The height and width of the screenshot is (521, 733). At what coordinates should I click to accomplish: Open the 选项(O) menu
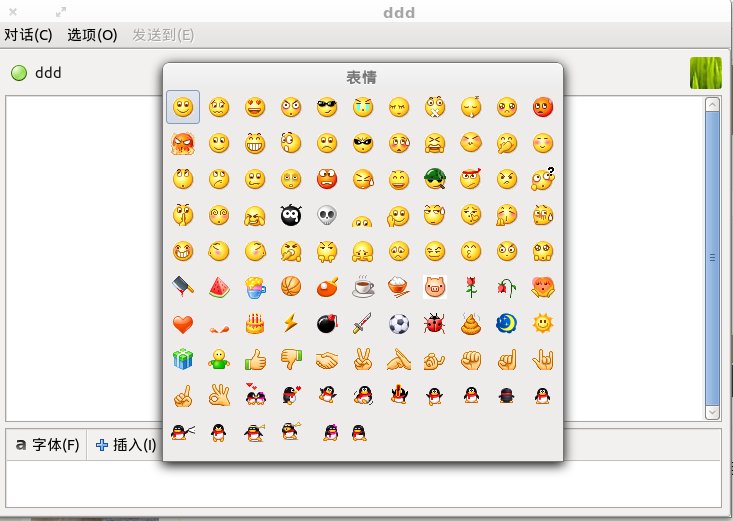tap(92, 35)
